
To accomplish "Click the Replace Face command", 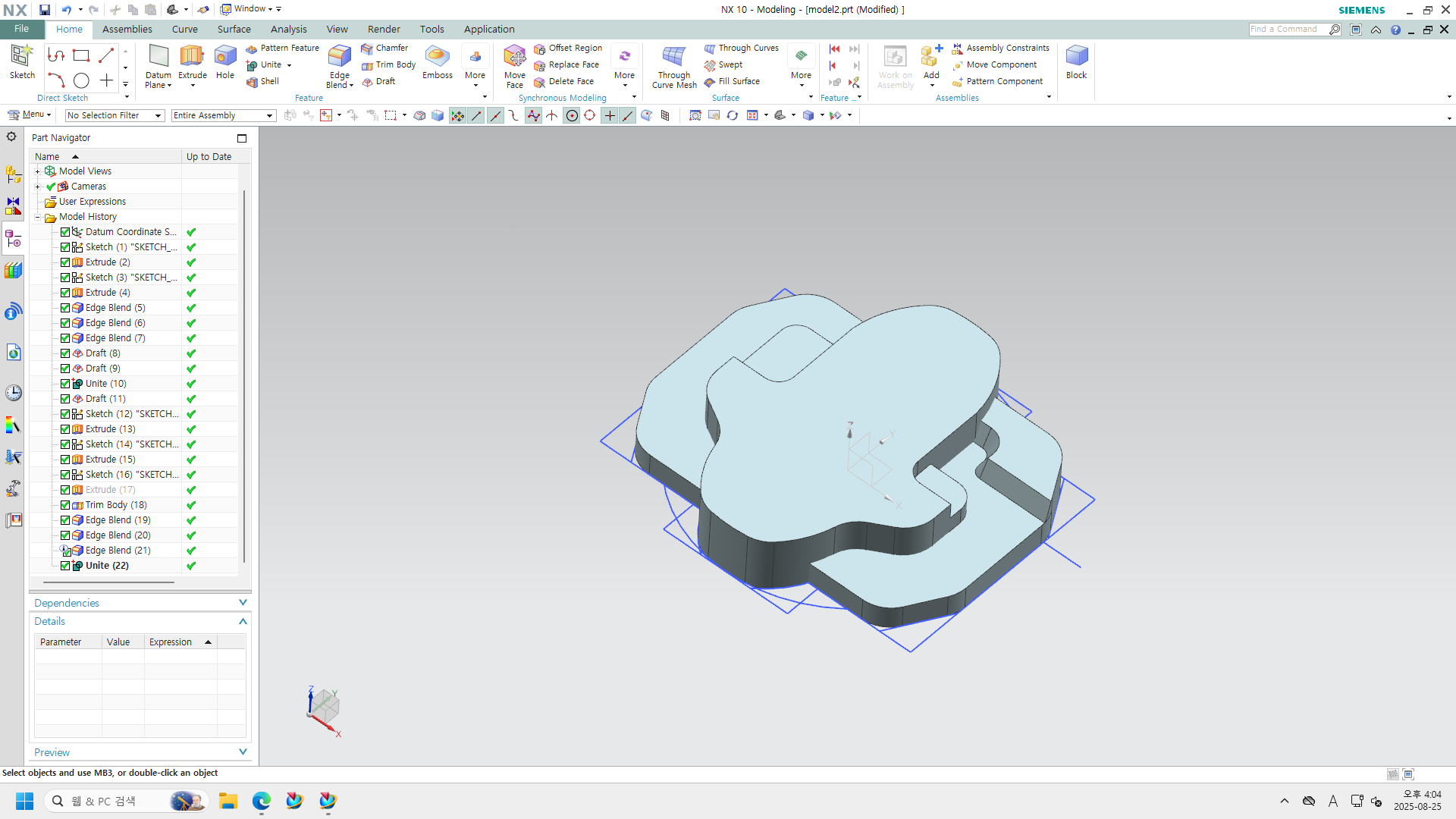I will tap(573, 65).
